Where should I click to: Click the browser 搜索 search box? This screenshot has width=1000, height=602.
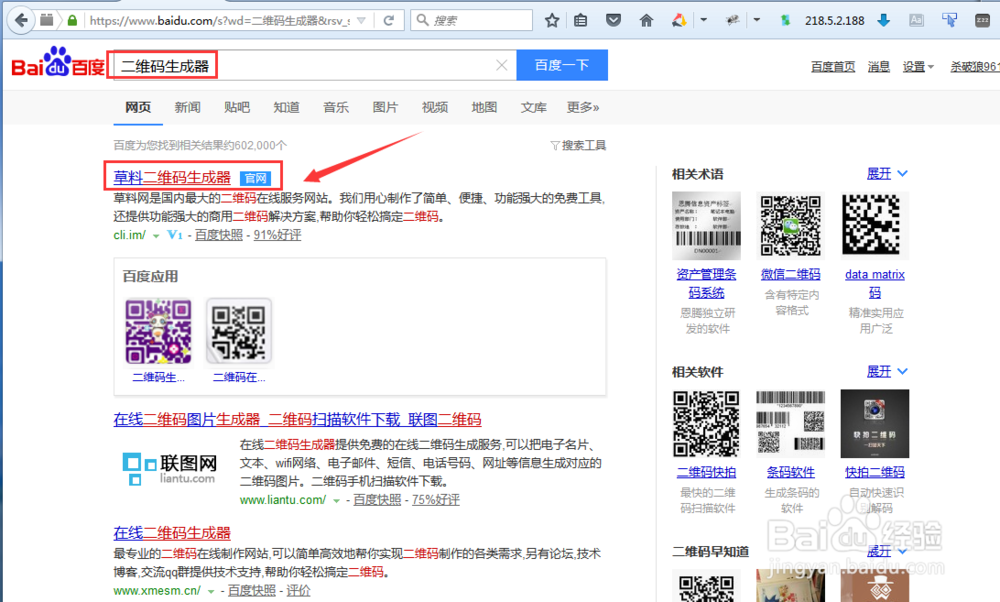click(x=472, y=20)
